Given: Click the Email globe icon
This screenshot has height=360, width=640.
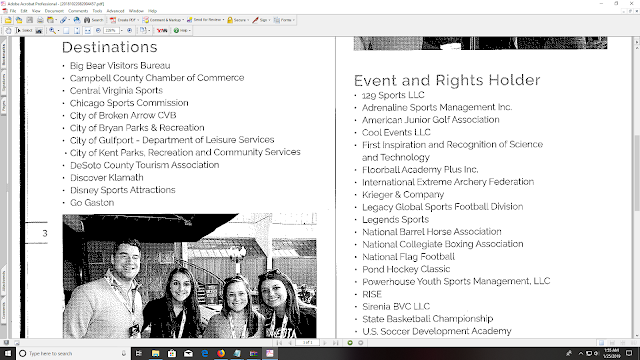Looking at the screenshot, I should tap(77, 20).
